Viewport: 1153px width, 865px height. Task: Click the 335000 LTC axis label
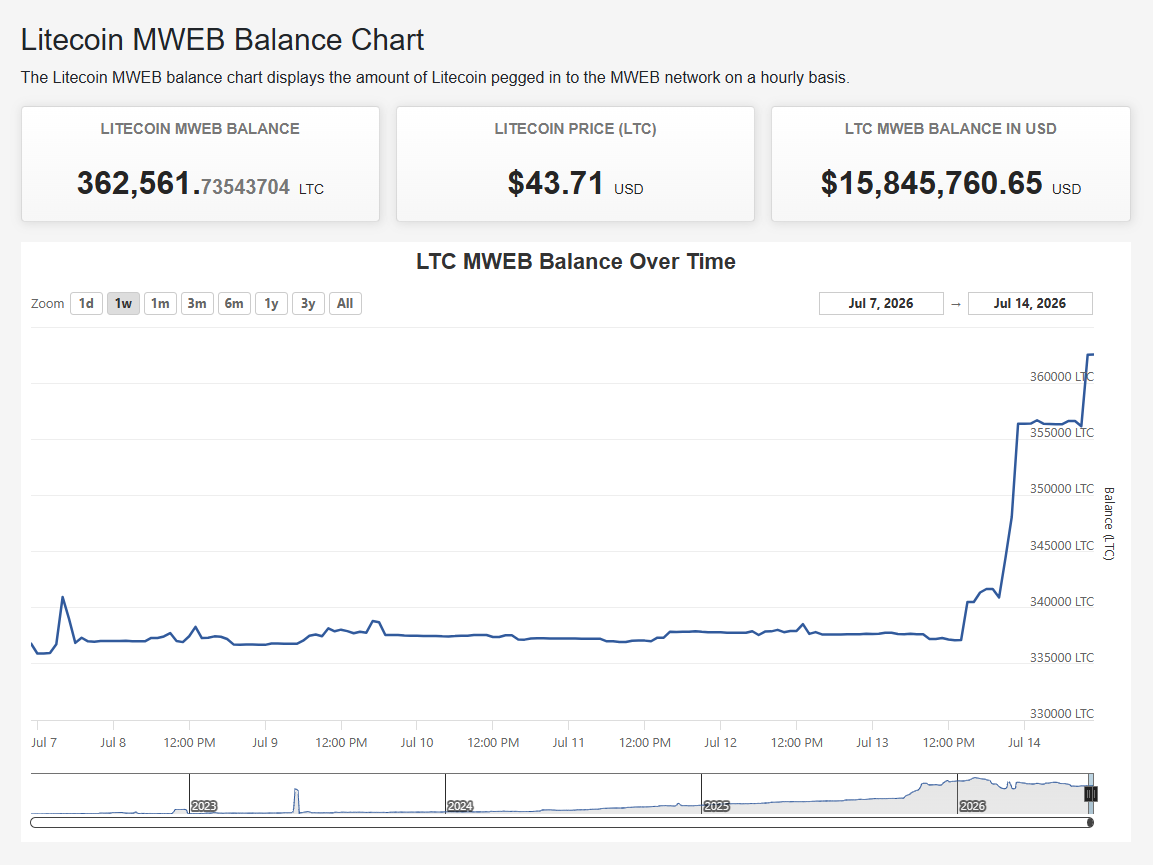(x=1062, y=657)
